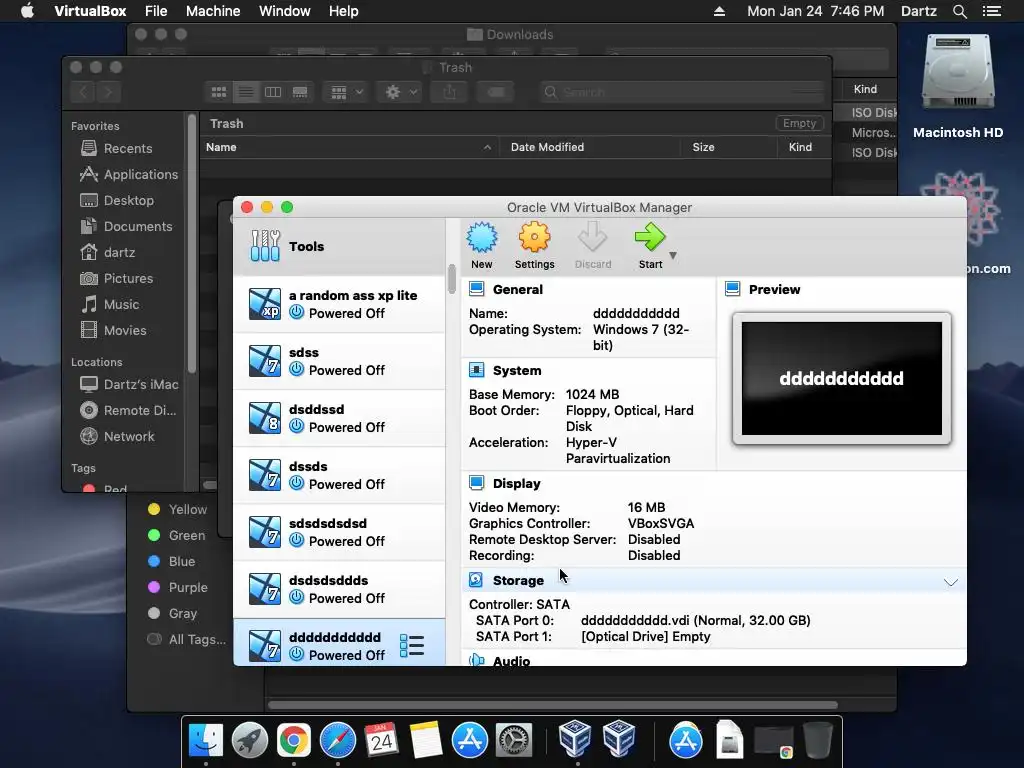Select the 'dsddssd' Windows 8 VM
The width and height of the screenshot is (1024, 768).
(340, 418)
